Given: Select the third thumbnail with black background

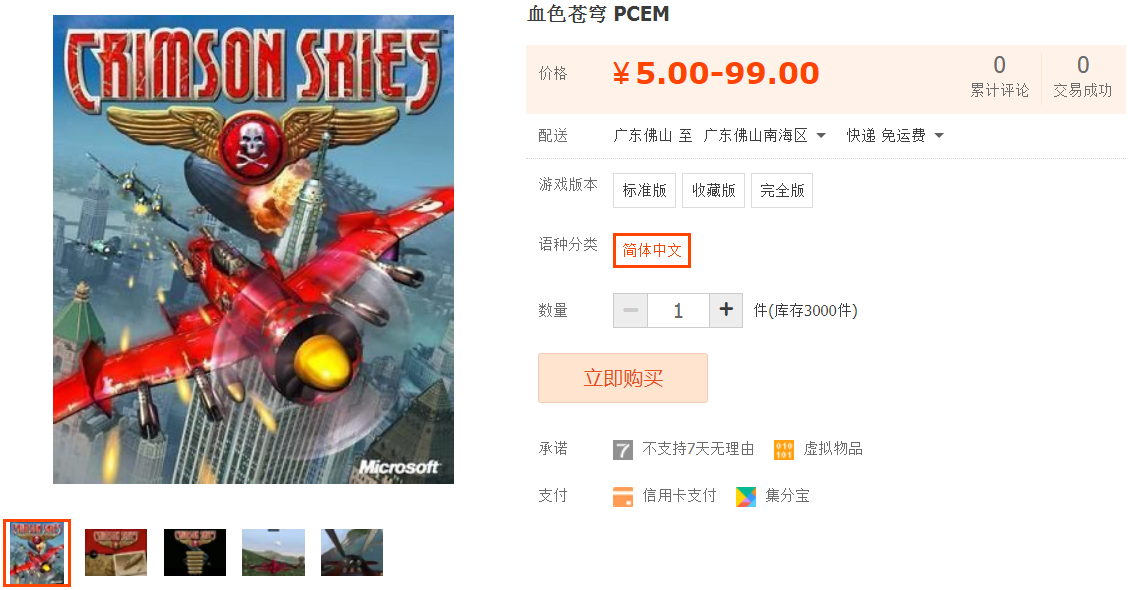Looking at the screenshot, I should 195,553.
